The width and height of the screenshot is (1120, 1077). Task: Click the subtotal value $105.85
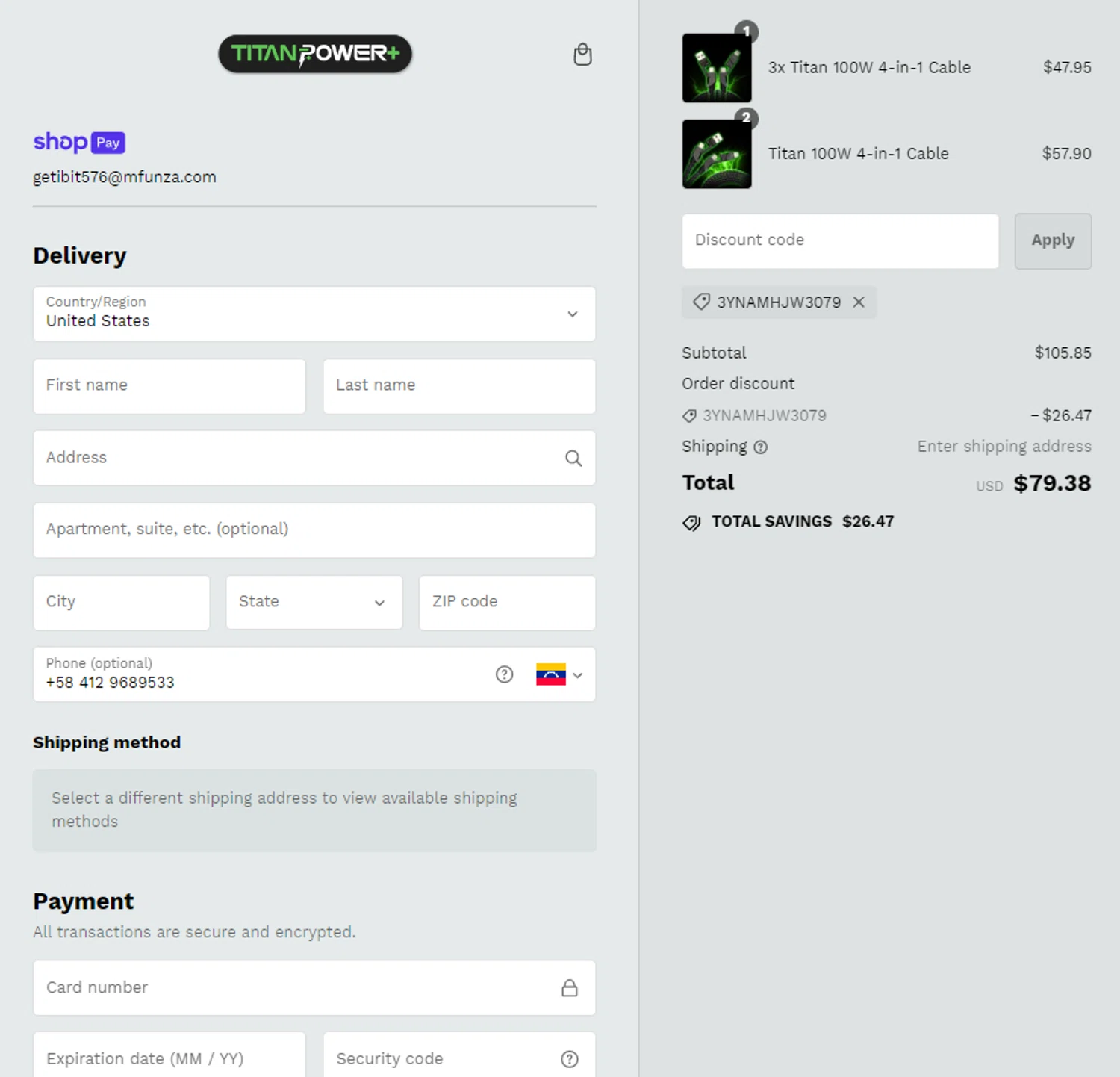click(1063, 353)
